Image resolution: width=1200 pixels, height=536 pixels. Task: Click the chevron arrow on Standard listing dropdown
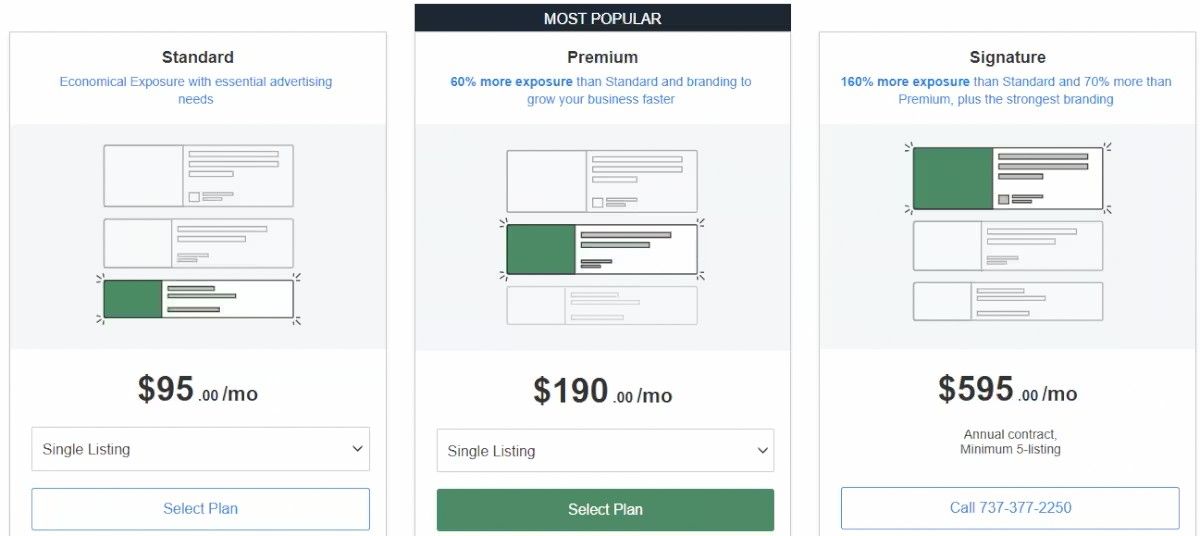357,449
